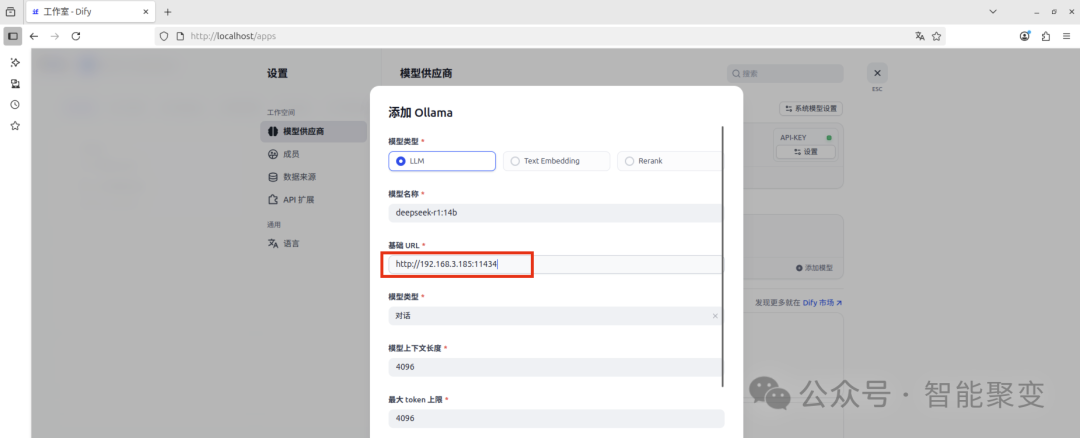
Task: Open history clock icon in sidebar
Action: [14, 105]
